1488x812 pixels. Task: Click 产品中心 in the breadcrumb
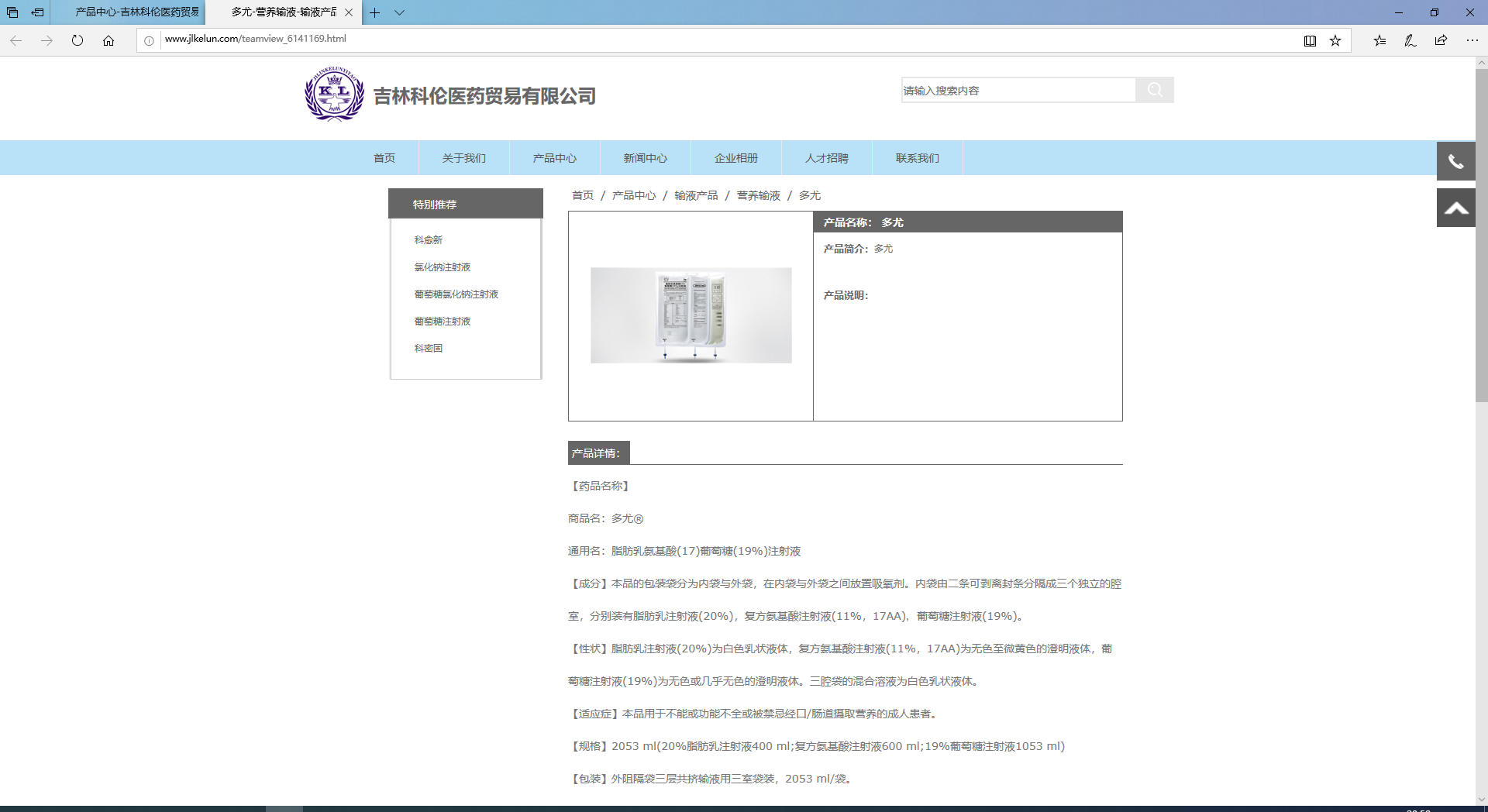pos(634,195)
